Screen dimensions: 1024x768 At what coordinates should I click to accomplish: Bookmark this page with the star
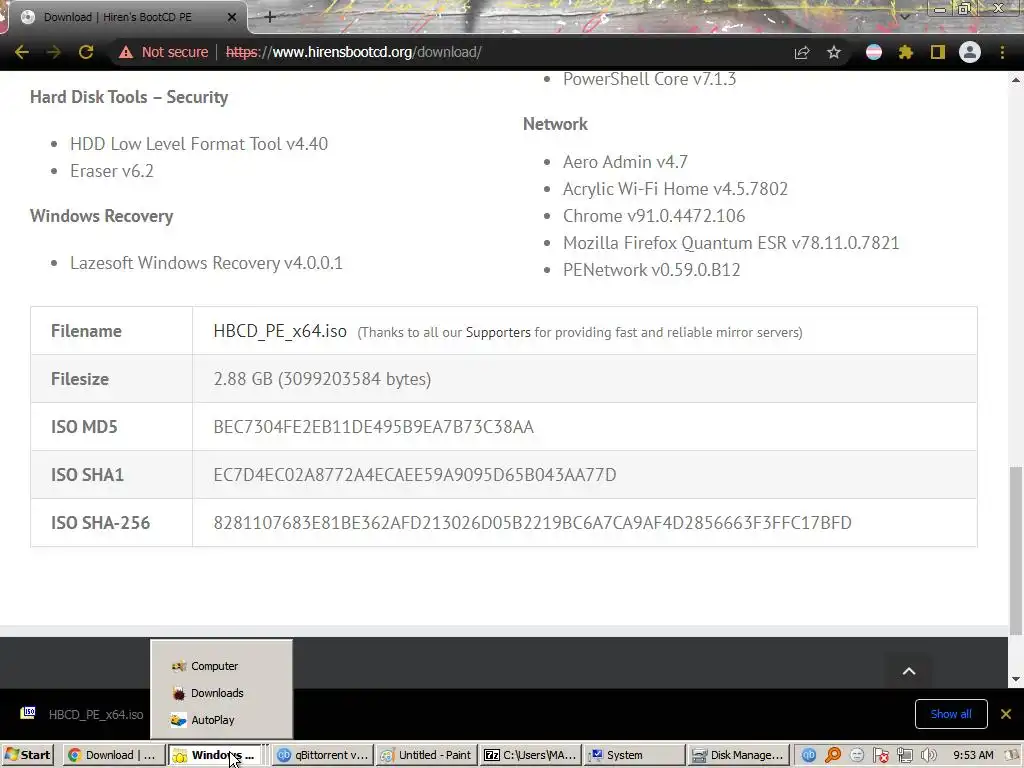tap(834, 52)
